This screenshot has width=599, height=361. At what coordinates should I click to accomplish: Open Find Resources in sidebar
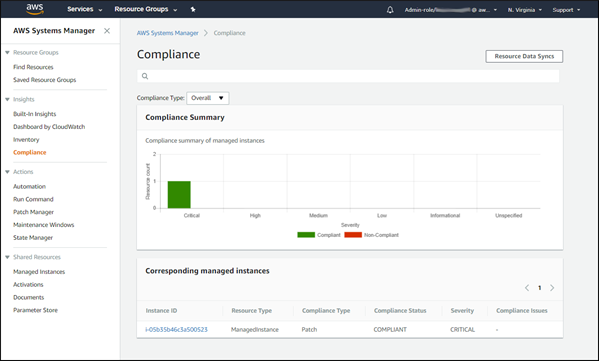pyautogui.click(x=33, y=67)
